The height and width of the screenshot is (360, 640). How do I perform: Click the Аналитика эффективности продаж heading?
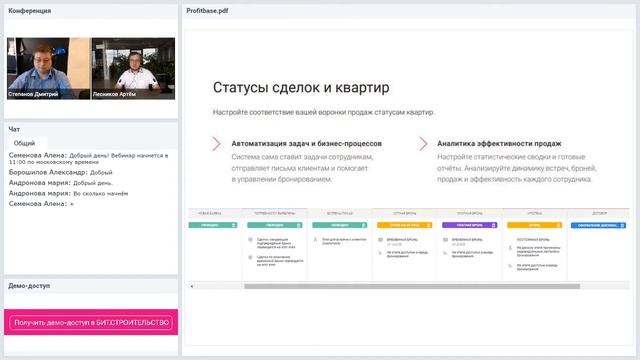tap(499, 144)
